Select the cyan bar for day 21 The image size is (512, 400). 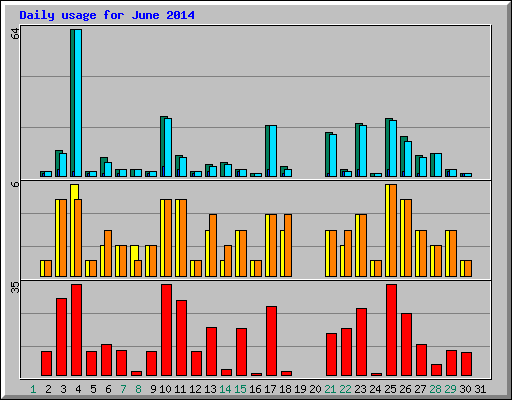pos(333,156)
